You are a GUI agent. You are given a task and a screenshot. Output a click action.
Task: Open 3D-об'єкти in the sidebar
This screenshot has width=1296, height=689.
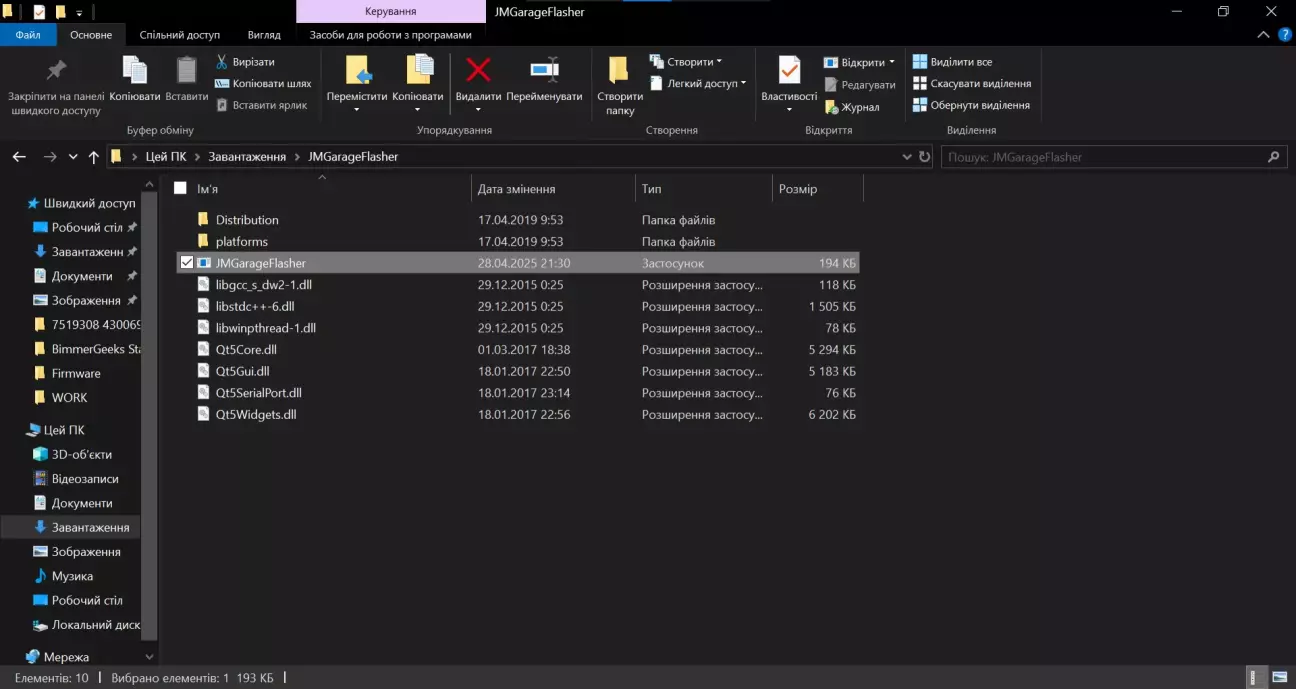(x=72, y=455)
